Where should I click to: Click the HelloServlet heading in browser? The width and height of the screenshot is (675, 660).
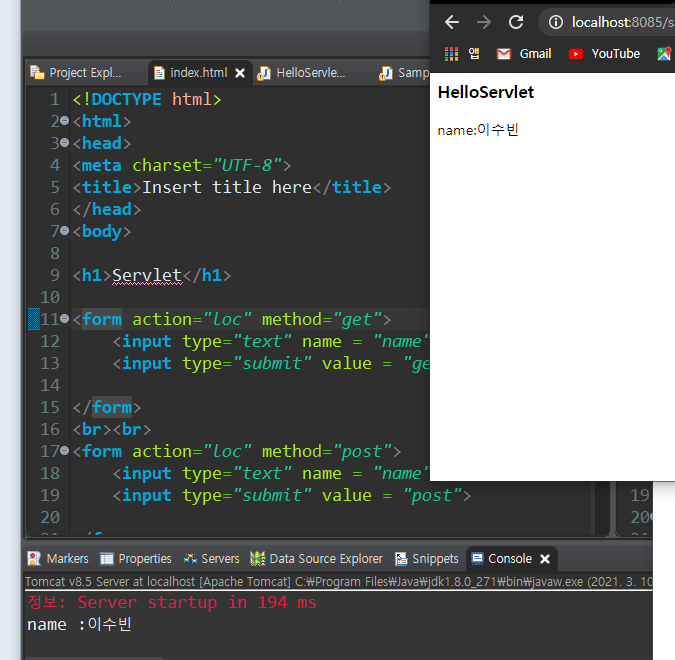coord(486,92)
